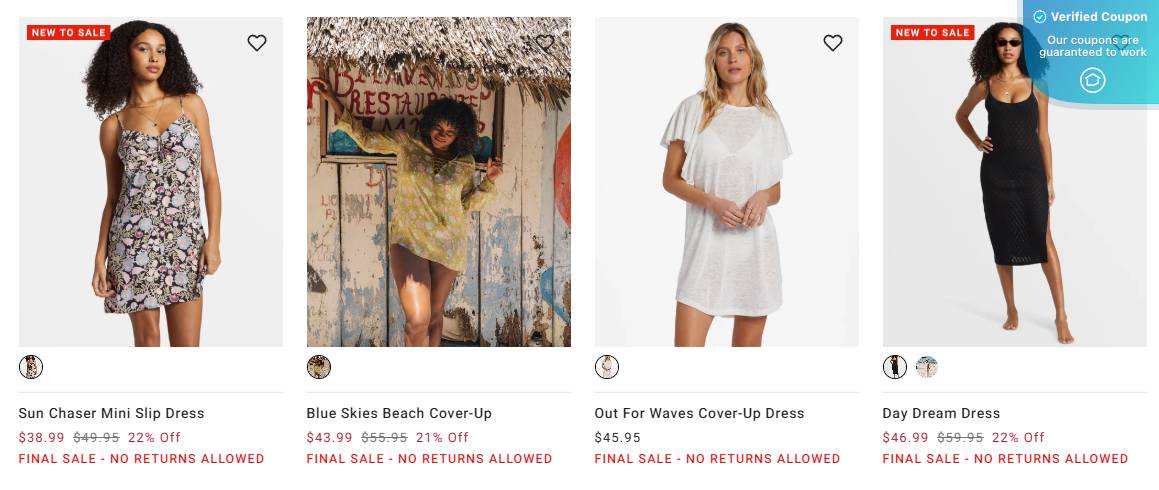Select the floral swatch for Sun Chaser dress
The height and width of the screenshot is (490, 1159).
pos(31,367)
